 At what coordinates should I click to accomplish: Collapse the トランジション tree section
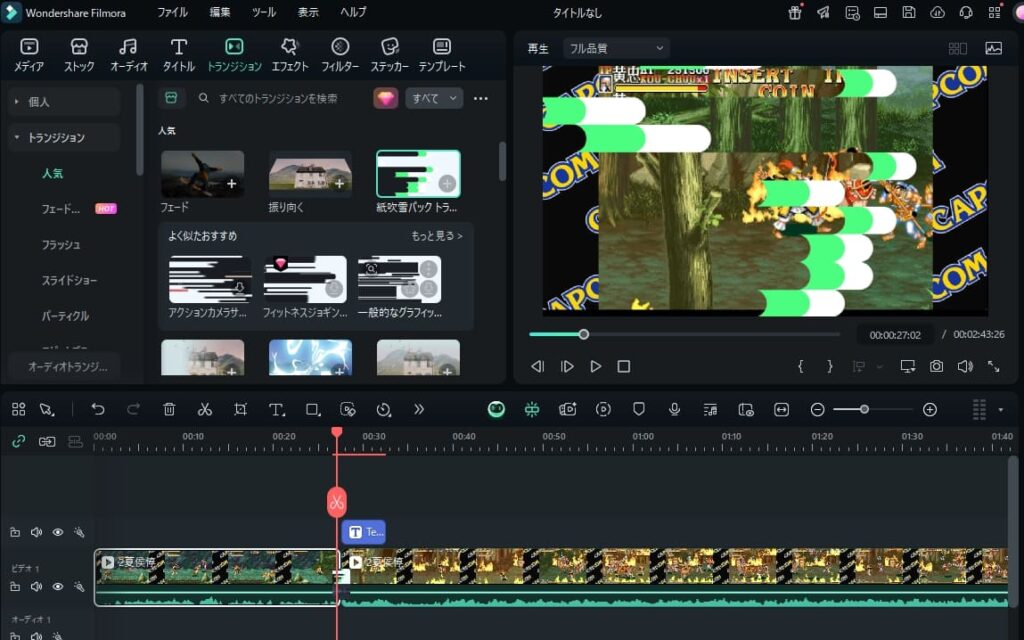point(64,138)
